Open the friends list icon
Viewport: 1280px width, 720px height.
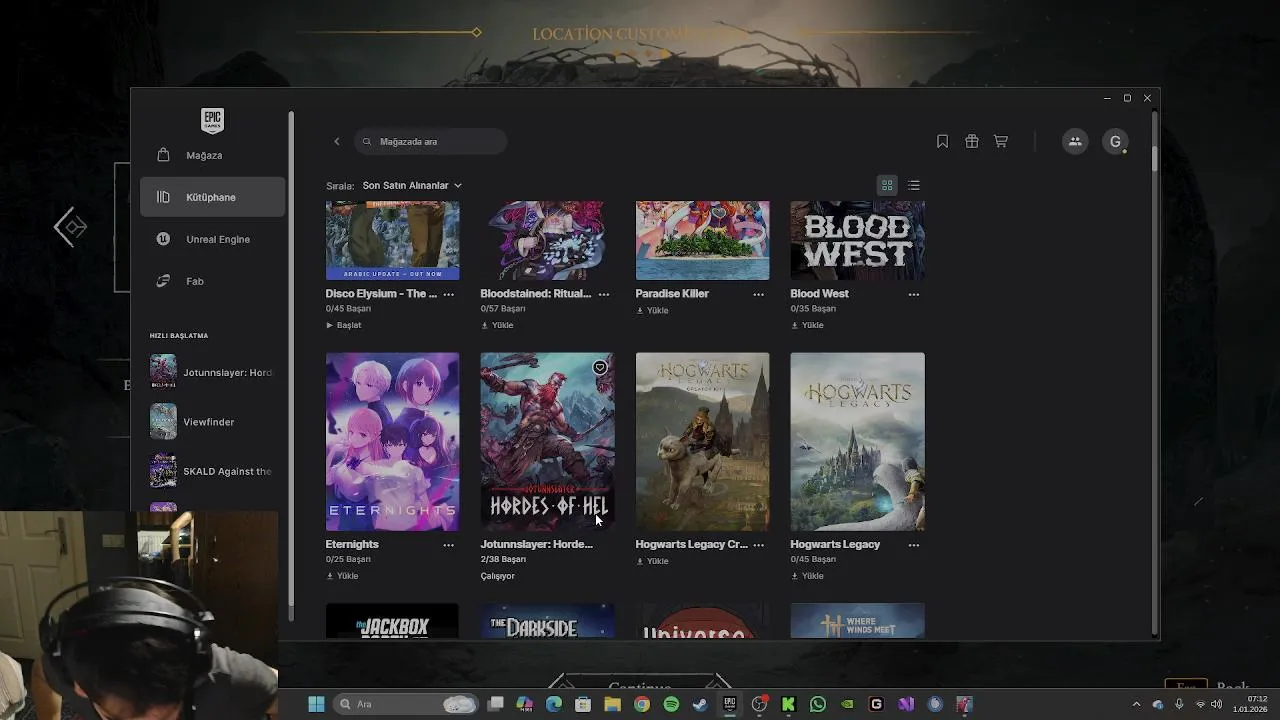(x=1075, y=142)
